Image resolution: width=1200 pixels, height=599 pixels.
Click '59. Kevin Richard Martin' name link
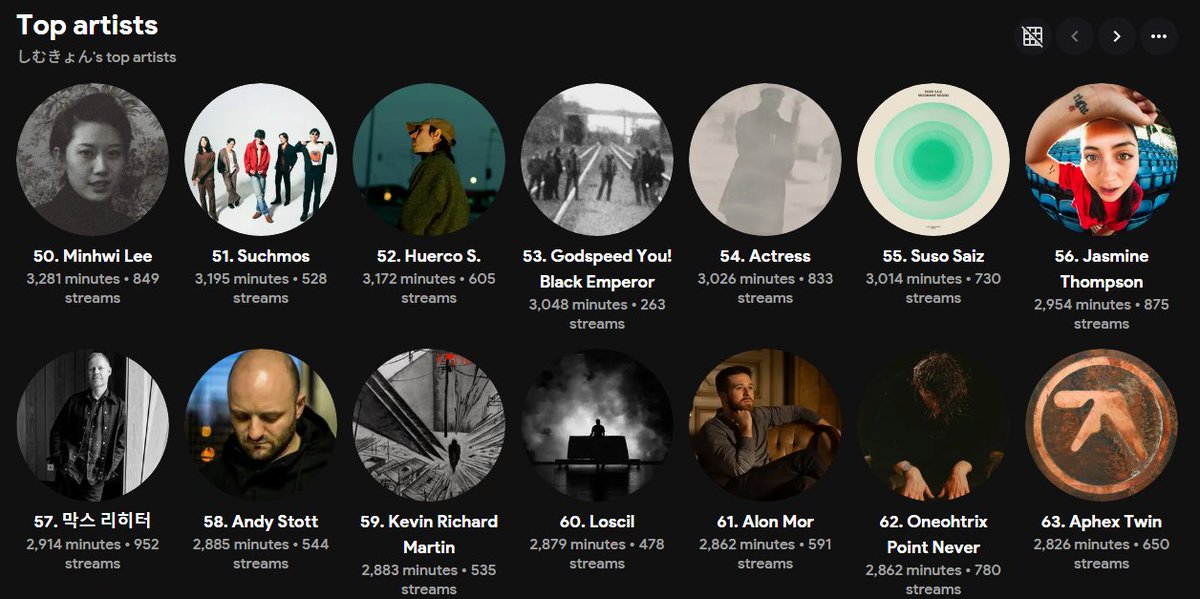tap(428, 534)
